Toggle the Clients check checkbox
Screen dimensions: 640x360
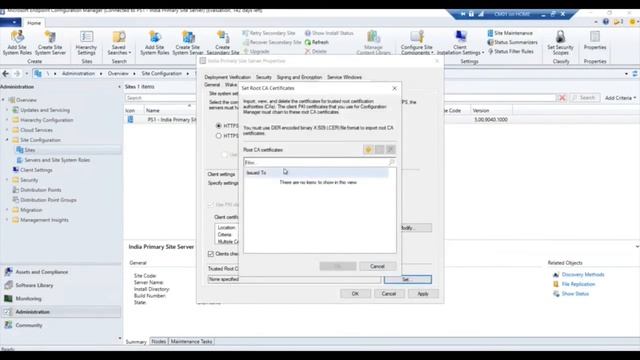(x=211, y=254)
